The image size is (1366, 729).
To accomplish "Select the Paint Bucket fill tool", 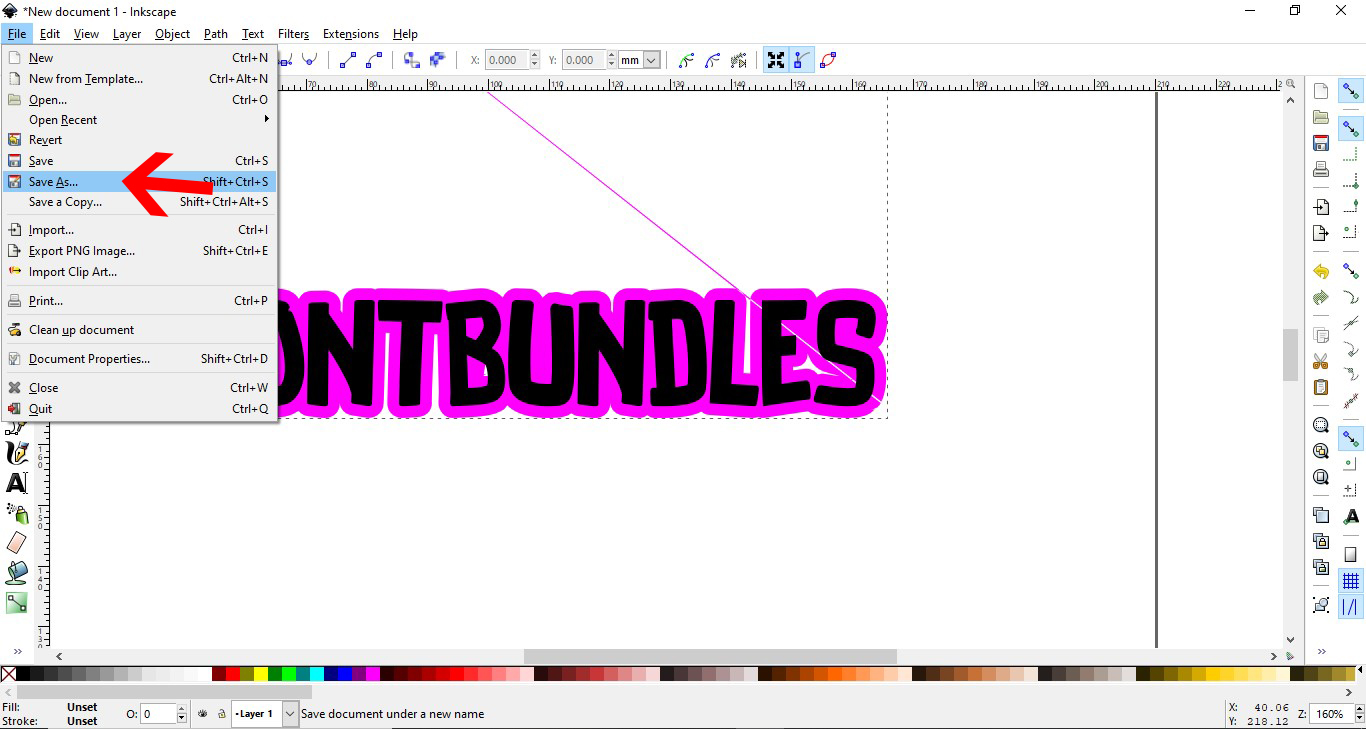I will (x=17, y=573).
